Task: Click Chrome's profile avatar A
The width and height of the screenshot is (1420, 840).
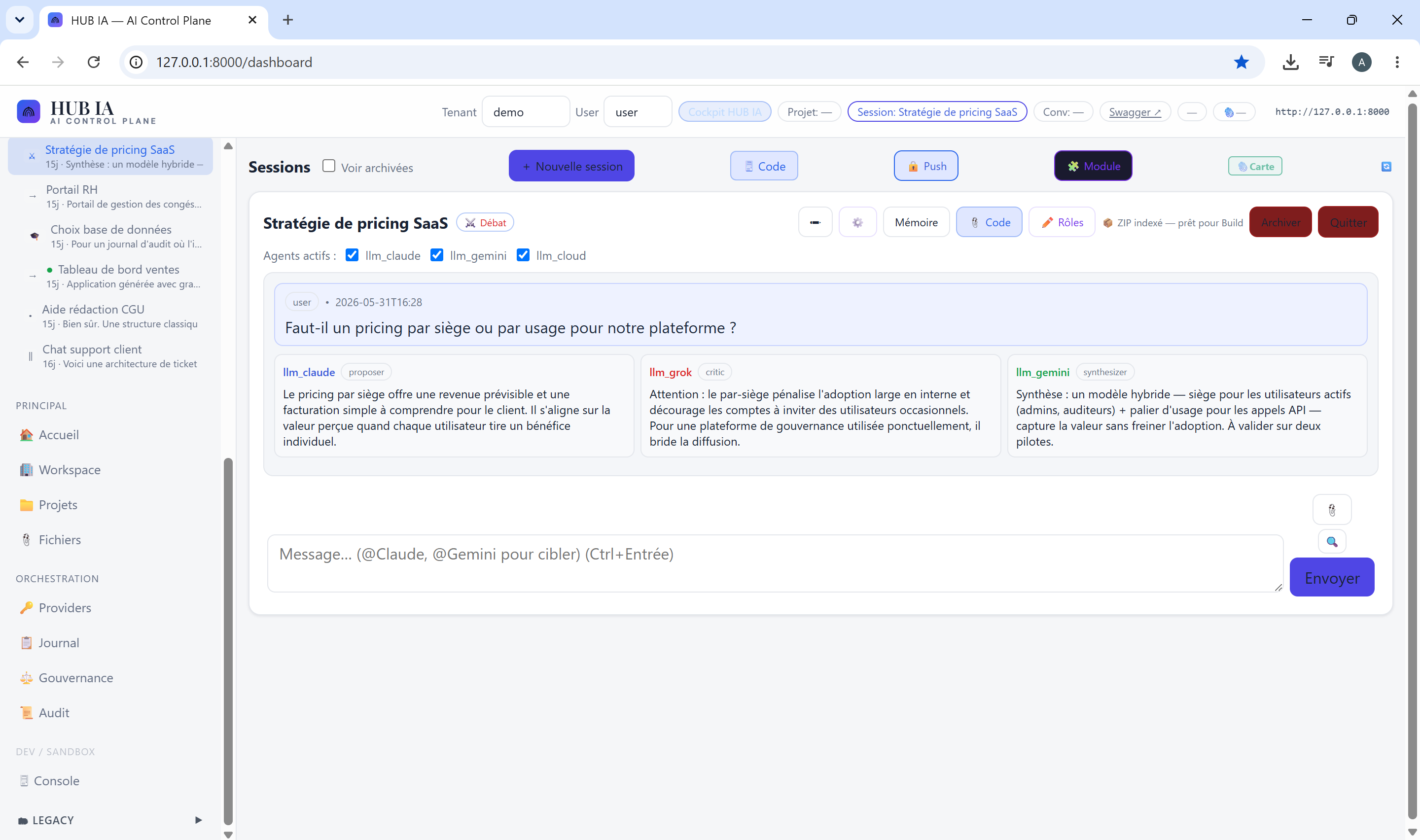Action: [1361, 62]
